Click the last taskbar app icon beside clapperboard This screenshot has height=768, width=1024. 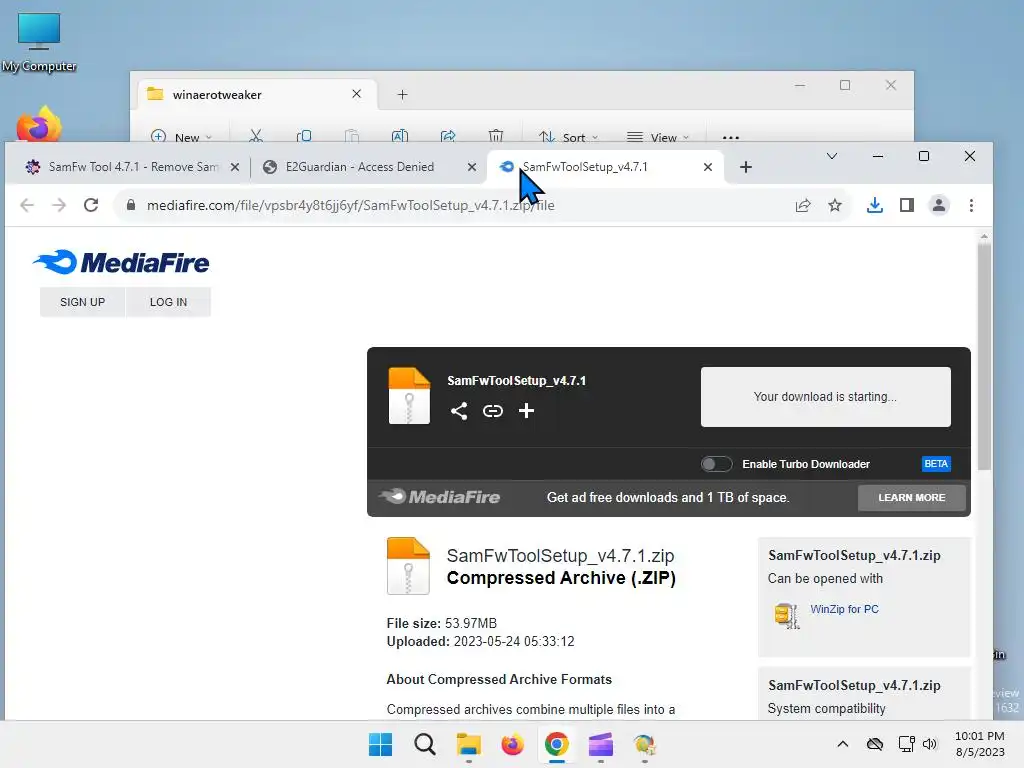(x=645, y=744)
